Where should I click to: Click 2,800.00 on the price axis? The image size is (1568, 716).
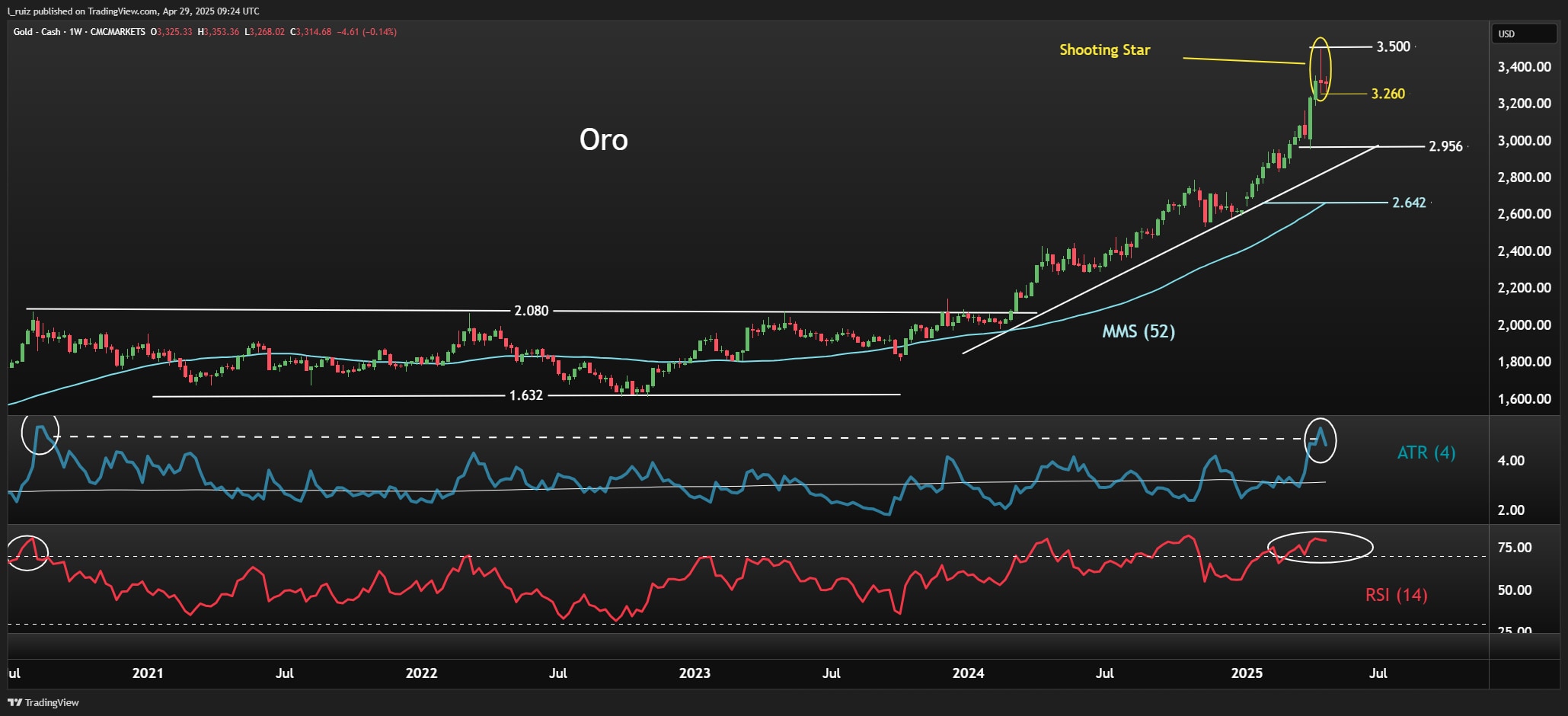point(1524,177)
